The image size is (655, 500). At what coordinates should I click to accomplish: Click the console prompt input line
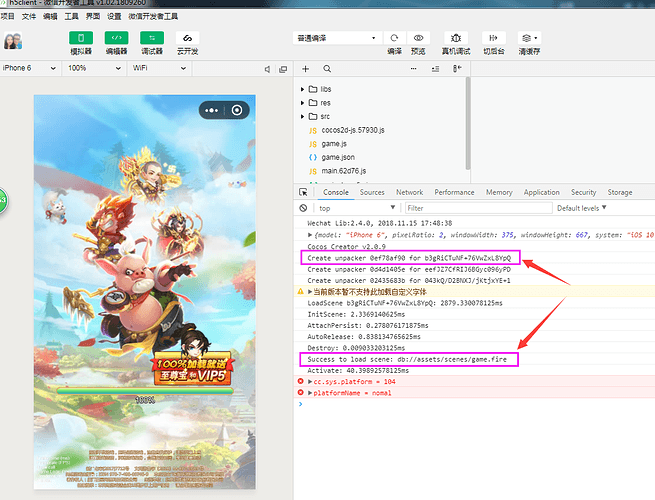[476, 404]
